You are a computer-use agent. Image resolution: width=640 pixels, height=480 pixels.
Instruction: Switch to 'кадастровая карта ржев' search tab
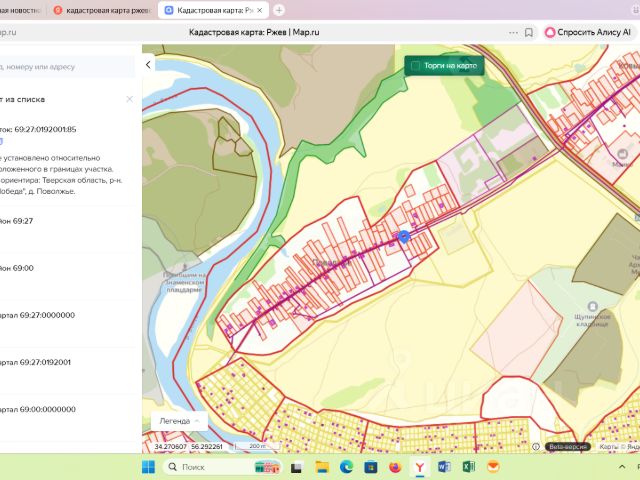point(102,11)
